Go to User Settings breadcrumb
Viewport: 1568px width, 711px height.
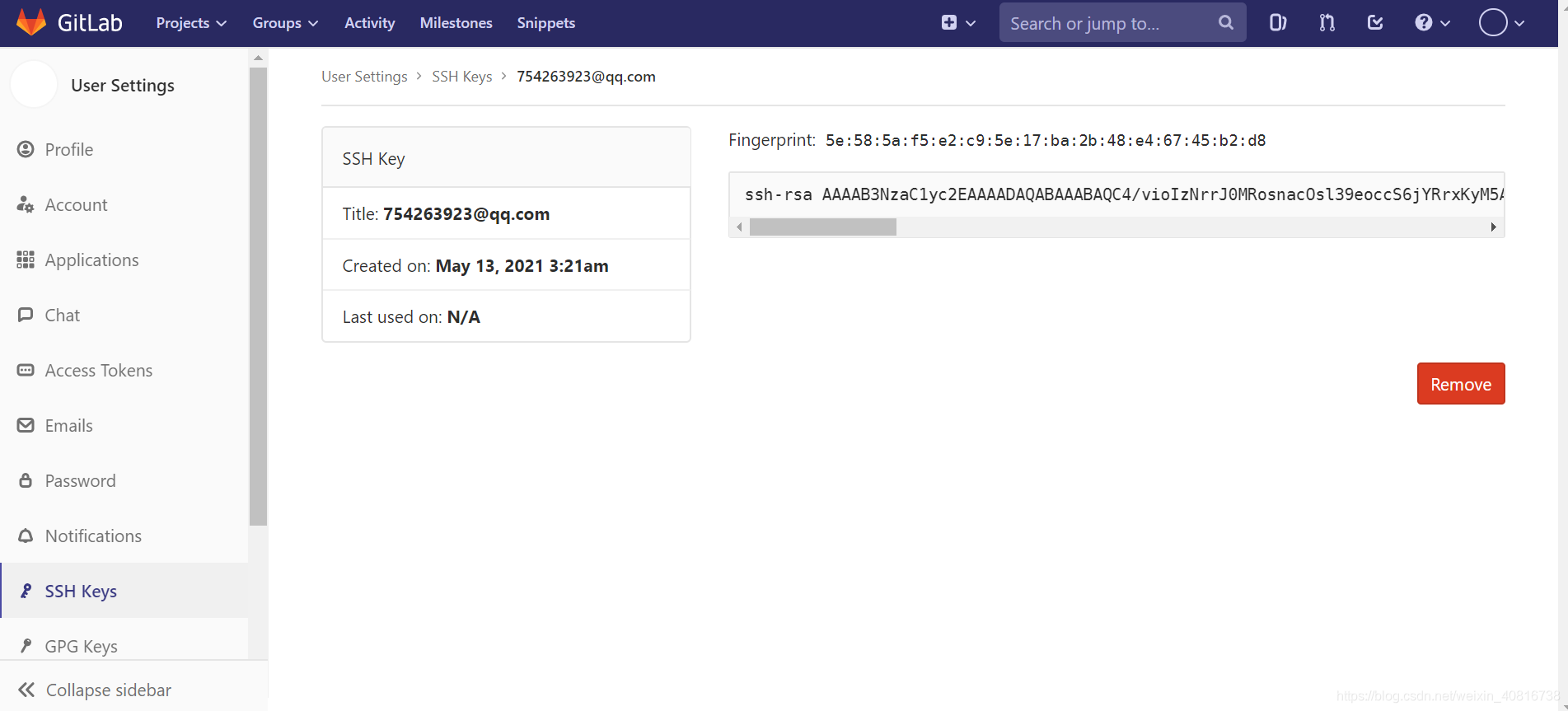[x=364, y=76]
